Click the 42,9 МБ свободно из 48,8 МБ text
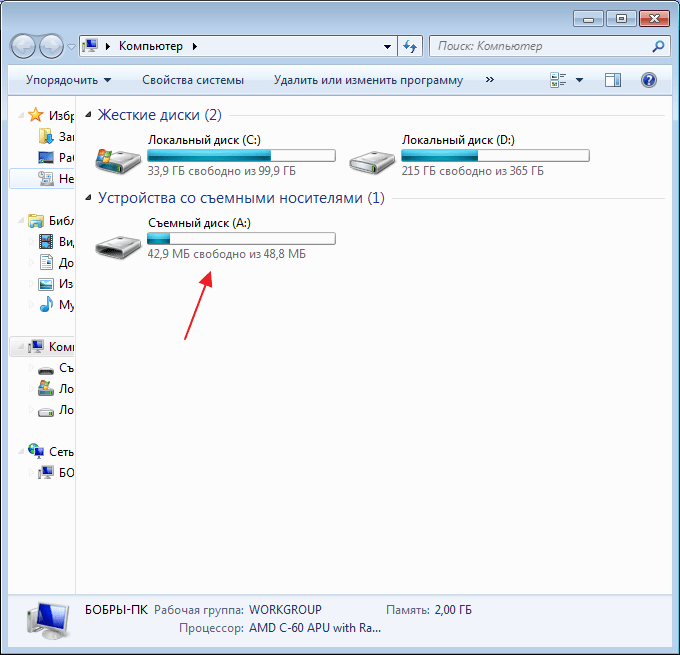Image resolution: width=680 pixels, height=655 pixels. pos(227,254)
